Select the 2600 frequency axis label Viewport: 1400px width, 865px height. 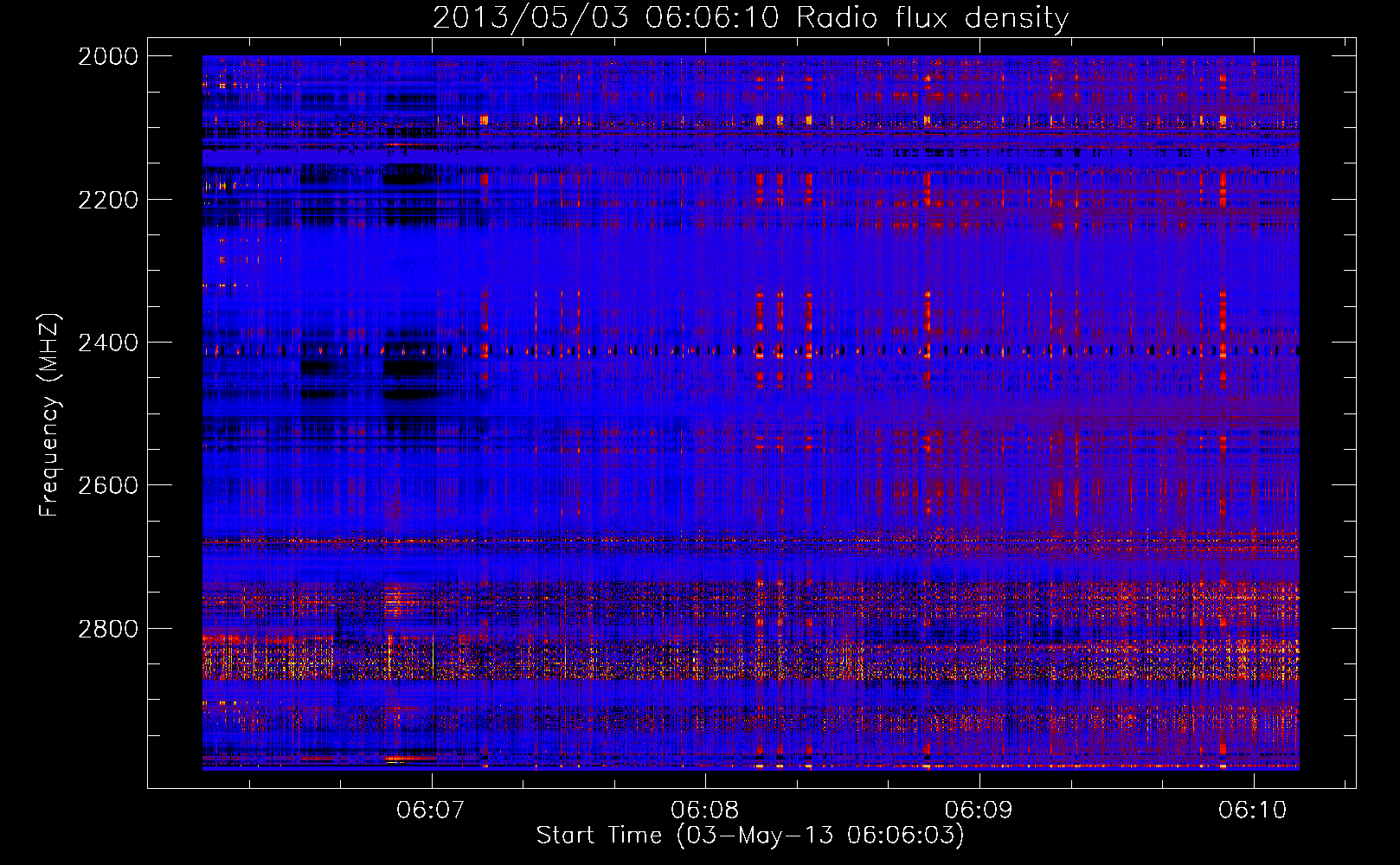tap(108, 485)
